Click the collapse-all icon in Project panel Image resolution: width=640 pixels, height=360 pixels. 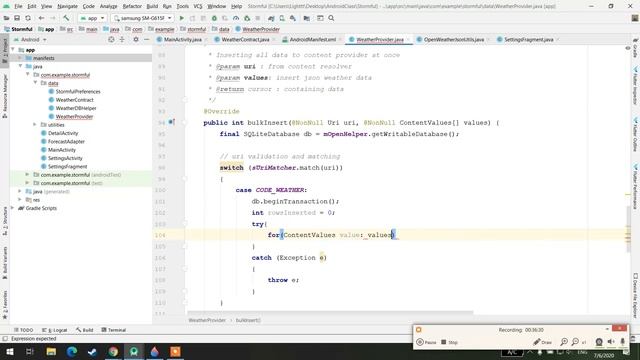click(x=122, y=40)
